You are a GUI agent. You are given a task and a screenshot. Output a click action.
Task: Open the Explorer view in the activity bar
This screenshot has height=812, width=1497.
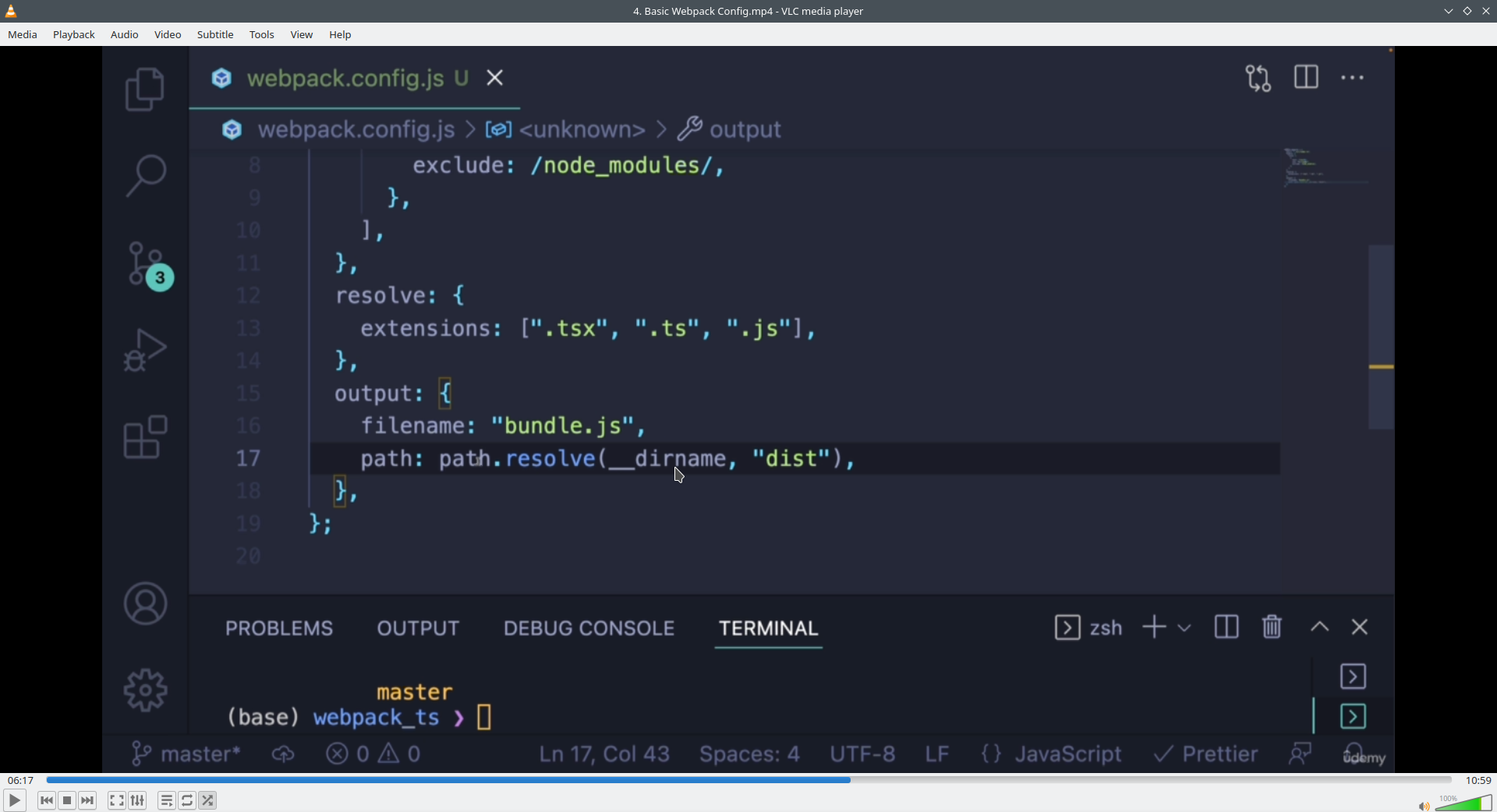pos(145,89)
